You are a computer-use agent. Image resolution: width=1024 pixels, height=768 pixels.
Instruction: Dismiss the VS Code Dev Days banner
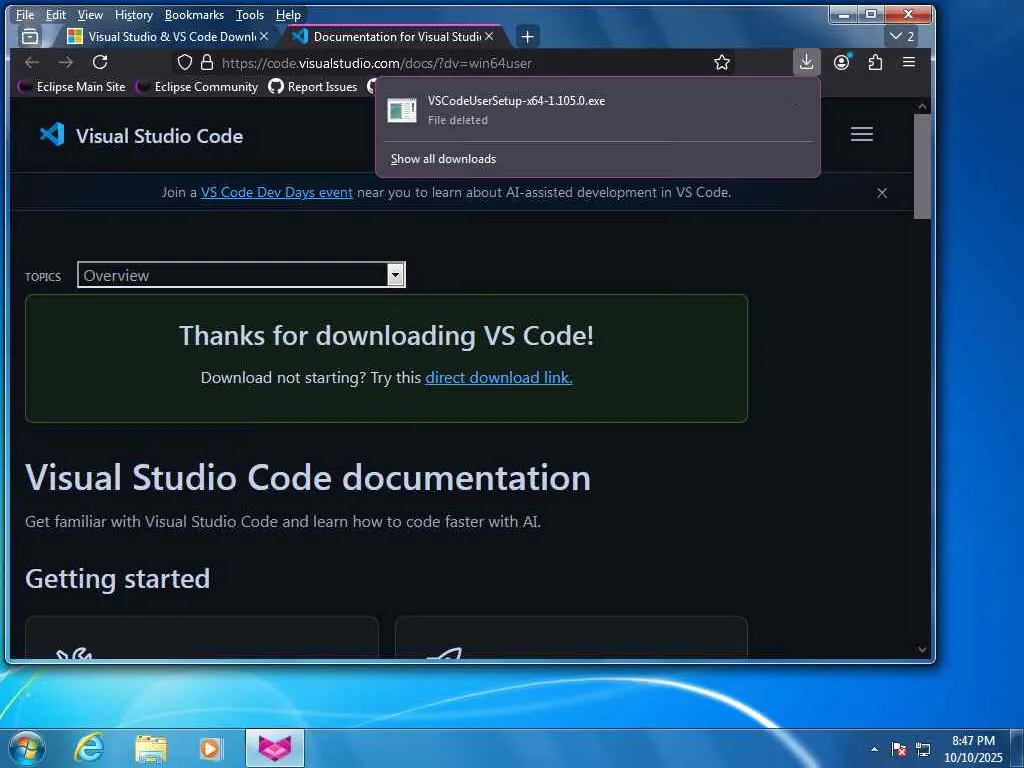(882, 193)
